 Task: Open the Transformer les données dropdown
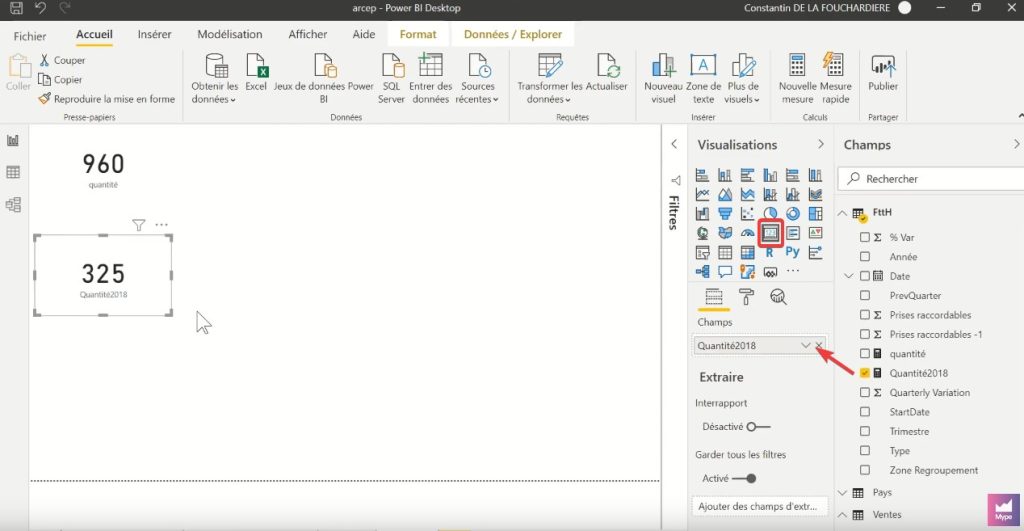550,80
